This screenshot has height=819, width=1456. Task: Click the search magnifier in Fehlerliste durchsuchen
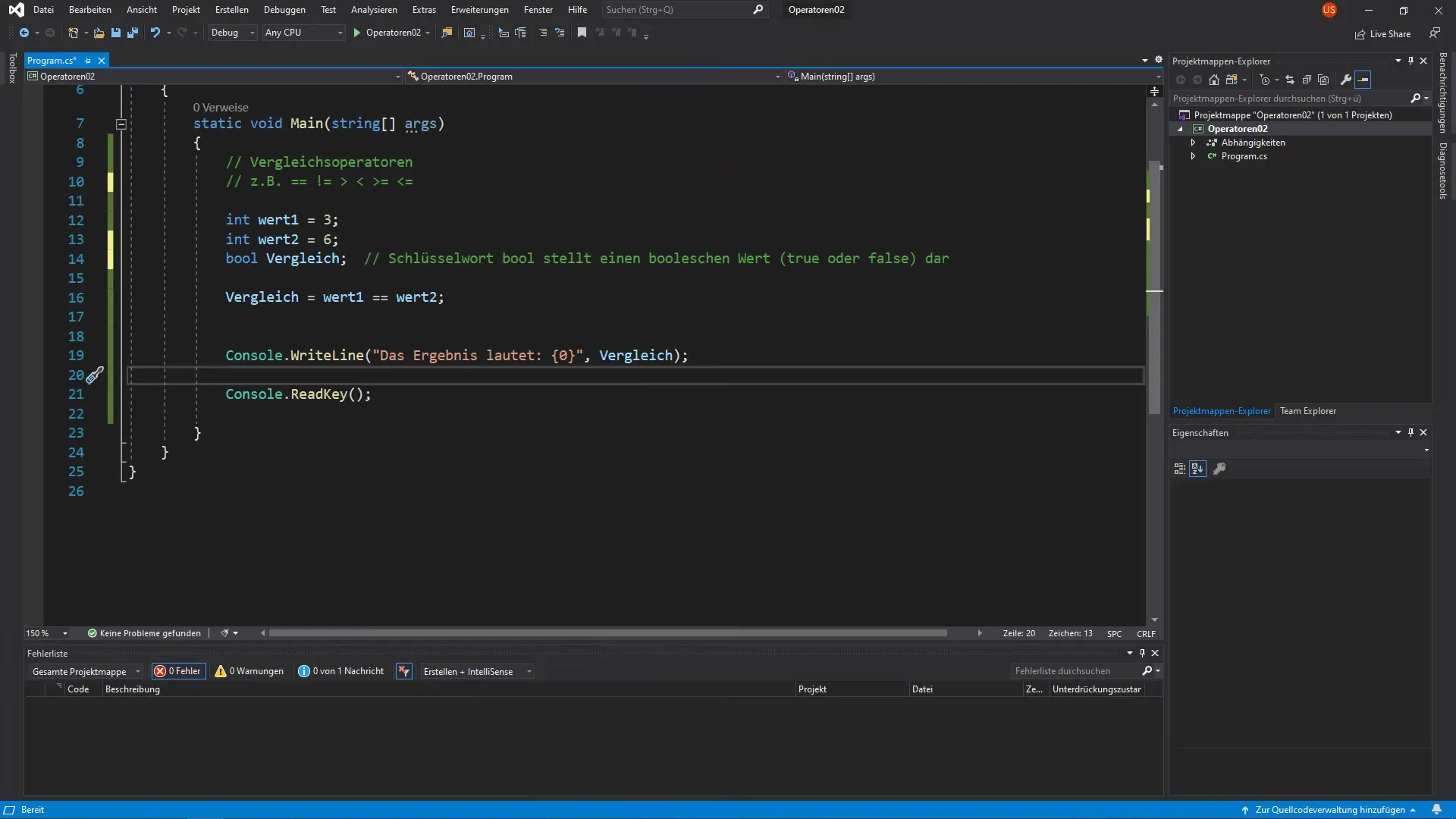[1147, 671]
